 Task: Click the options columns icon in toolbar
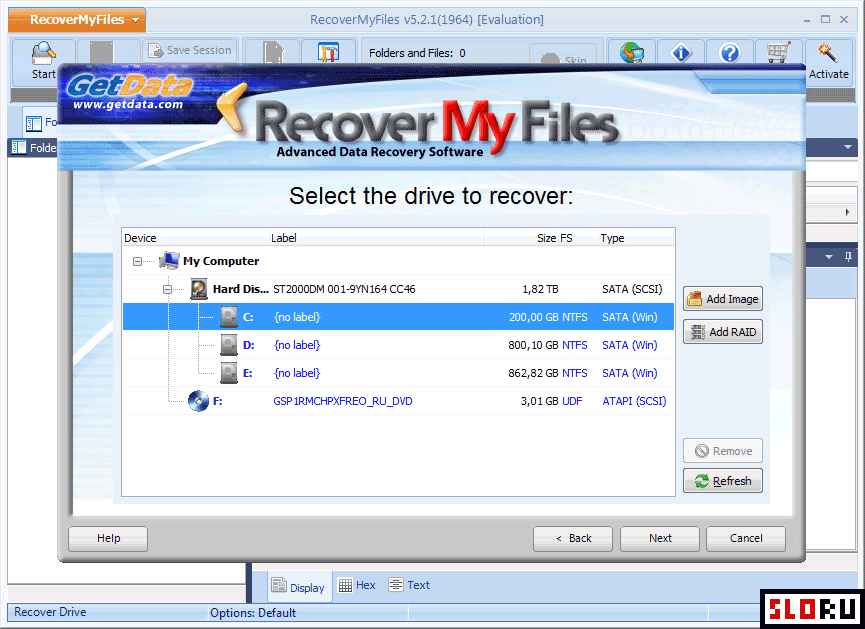[x=328, y=52]
